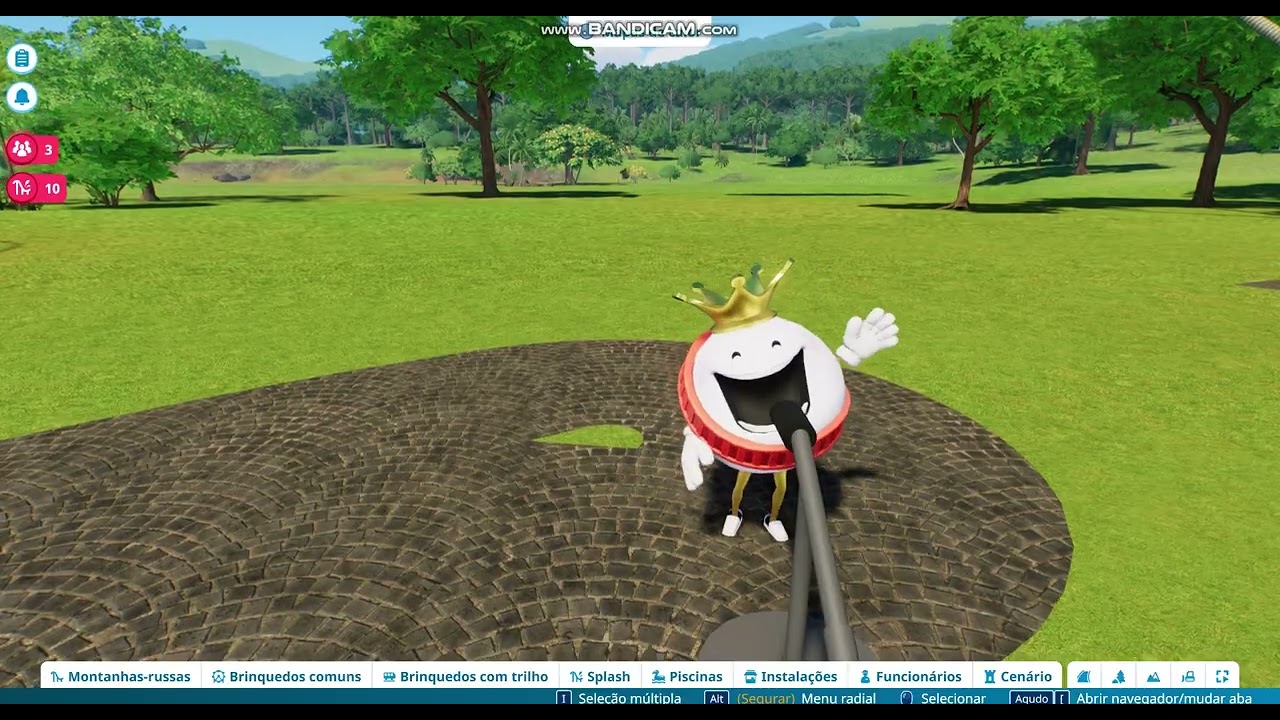
Task: Select the tree nature tool icon
Action: click(1118, 677)
